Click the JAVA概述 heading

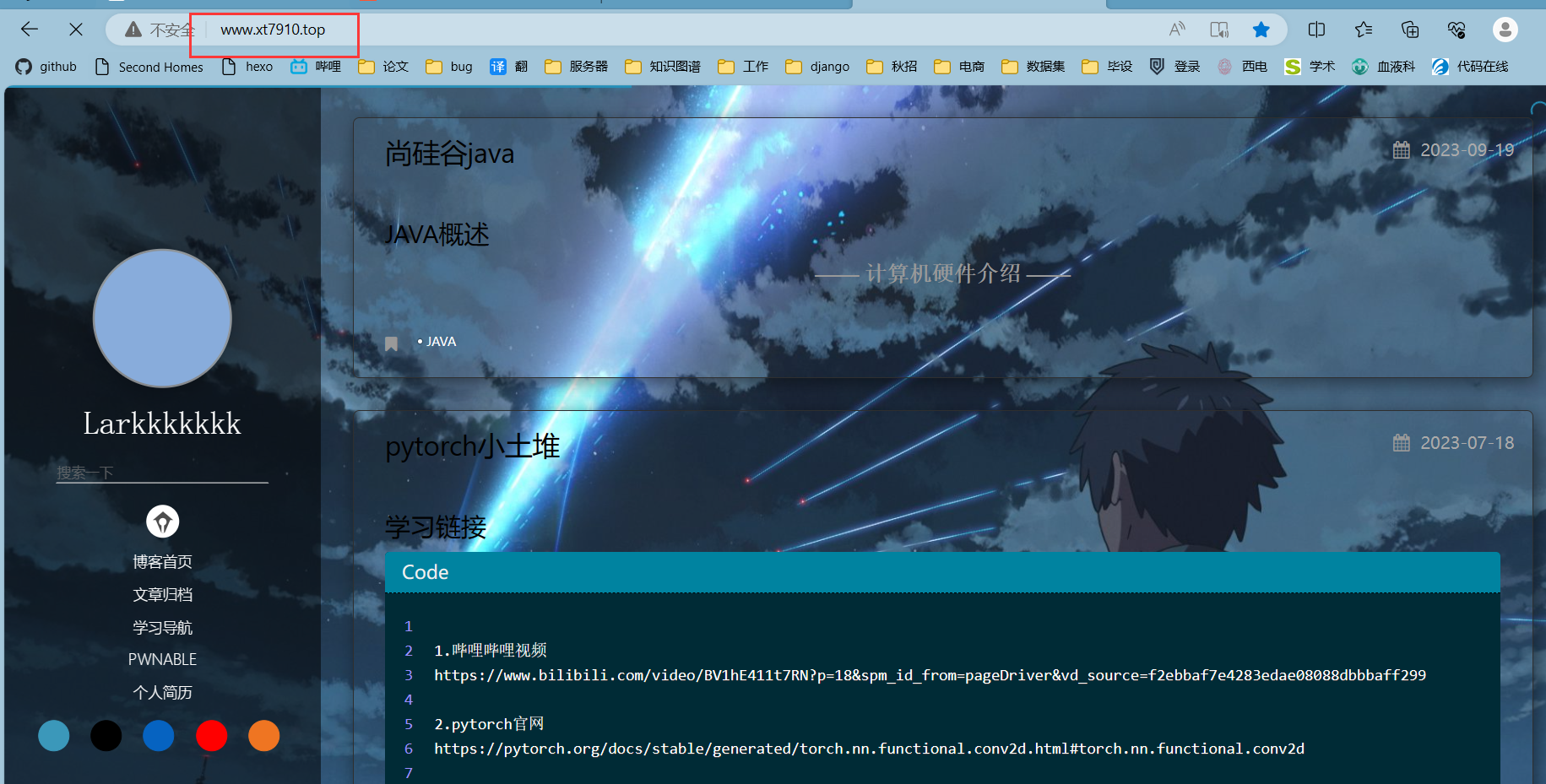[x=437, y=235]
